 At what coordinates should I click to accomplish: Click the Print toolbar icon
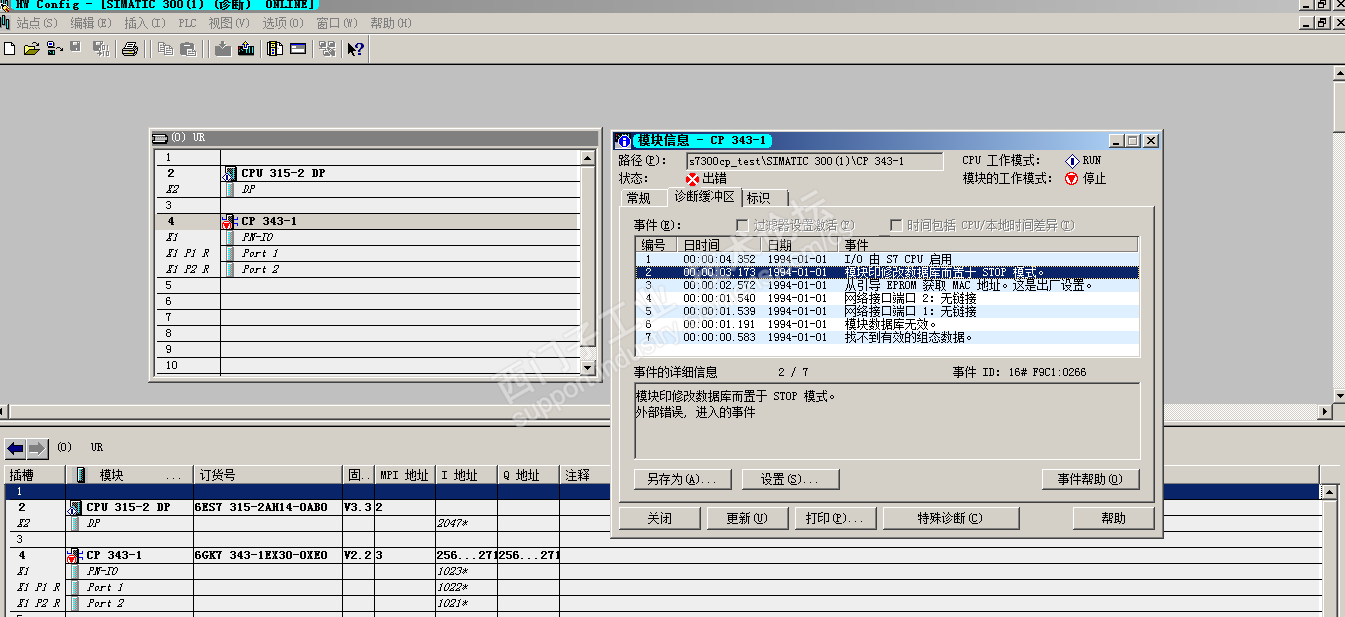click(x=130, y=48)
